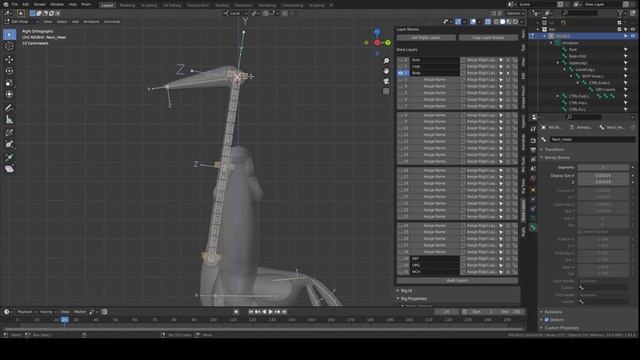640x360 pixels.
Task: Open Bone properties tab icon
Action: (533, 227)
